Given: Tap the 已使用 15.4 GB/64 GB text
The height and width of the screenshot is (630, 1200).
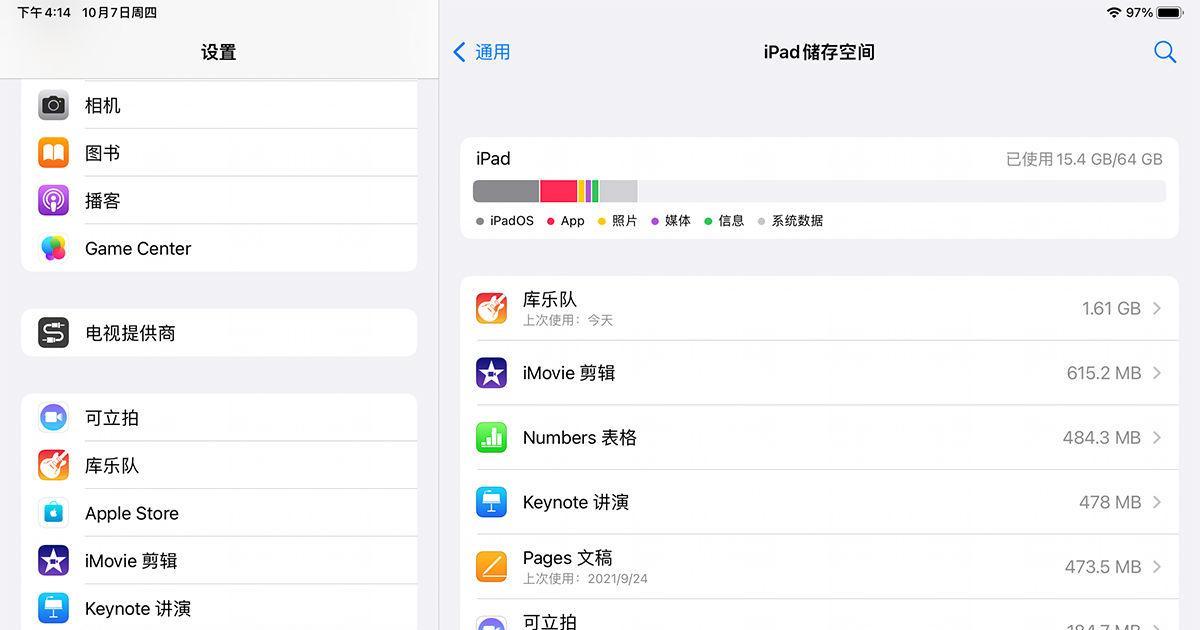Looking at the screenshot, I should coord(1084,159).
